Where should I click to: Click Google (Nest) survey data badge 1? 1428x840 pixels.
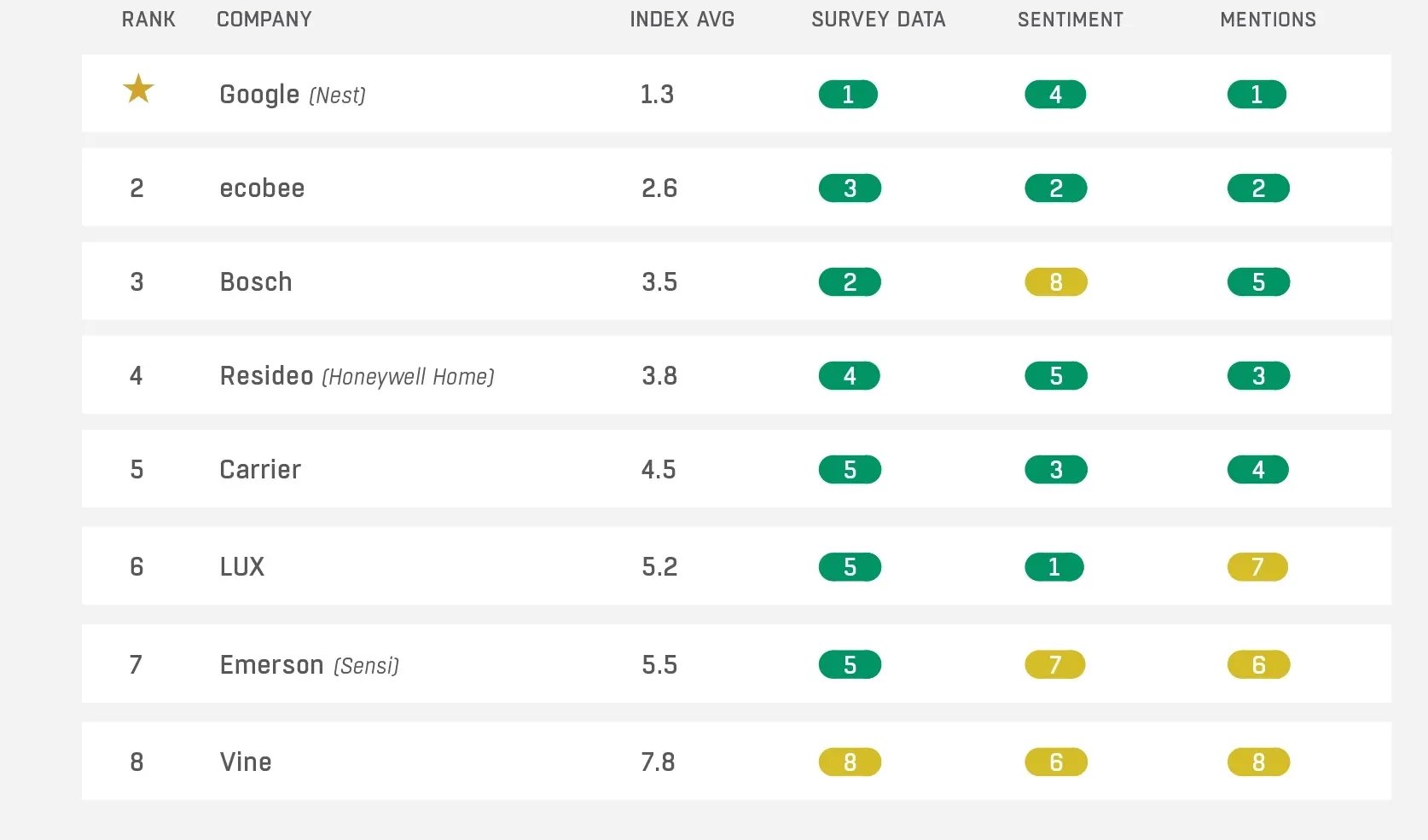pos(848,95)
